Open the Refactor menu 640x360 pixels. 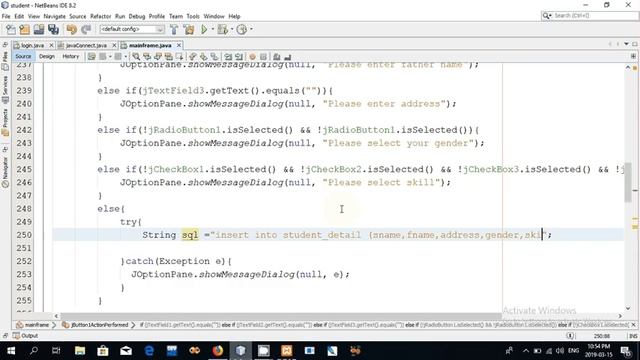pyautogui.click(x=100, y=16)
